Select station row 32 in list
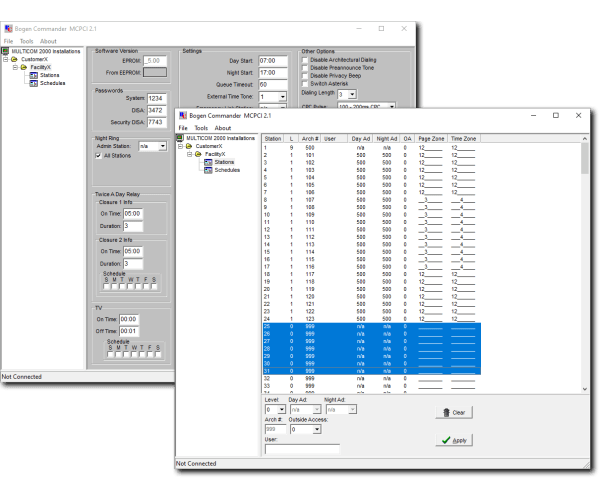Viewport: 600px width, 500px height. tap(372, 379)
